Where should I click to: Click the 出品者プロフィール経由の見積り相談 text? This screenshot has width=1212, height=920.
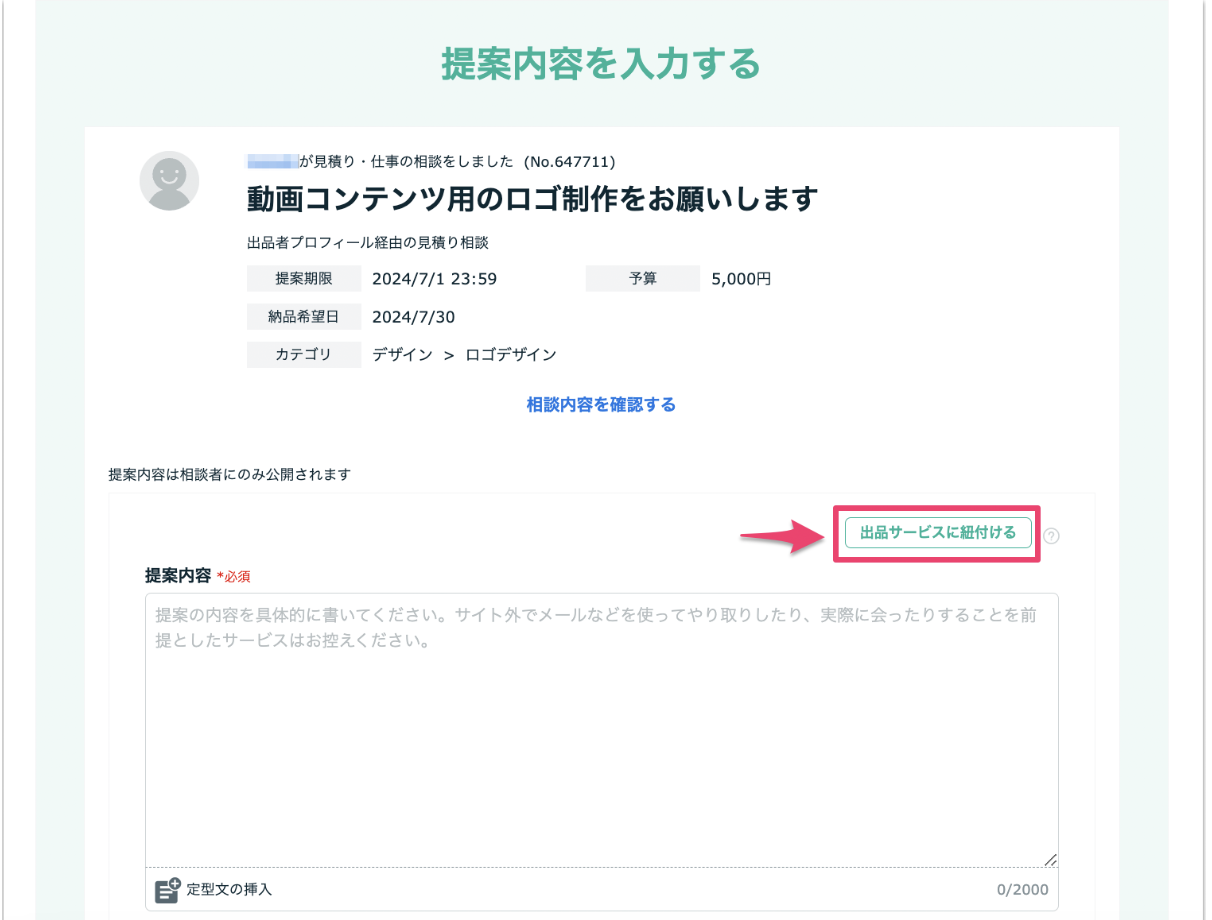(x=367, y=242)
